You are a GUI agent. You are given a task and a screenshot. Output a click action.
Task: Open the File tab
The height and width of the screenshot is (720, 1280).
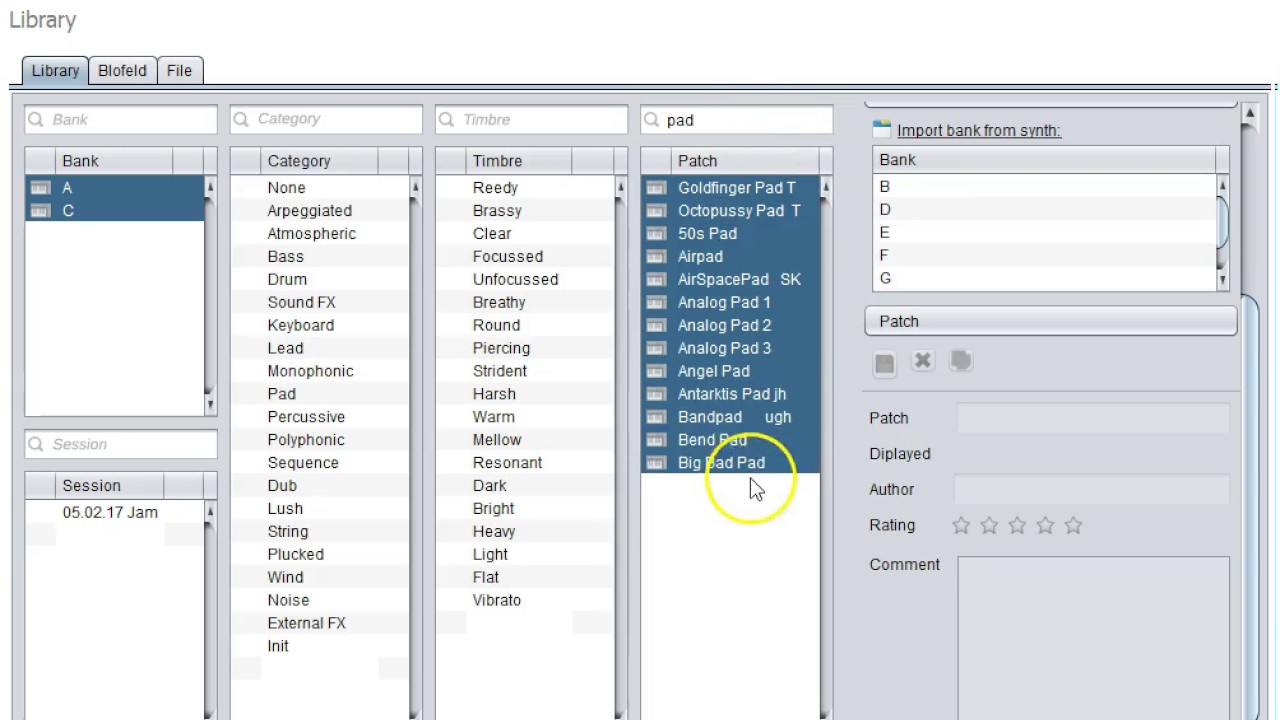[x=180, y=71]
